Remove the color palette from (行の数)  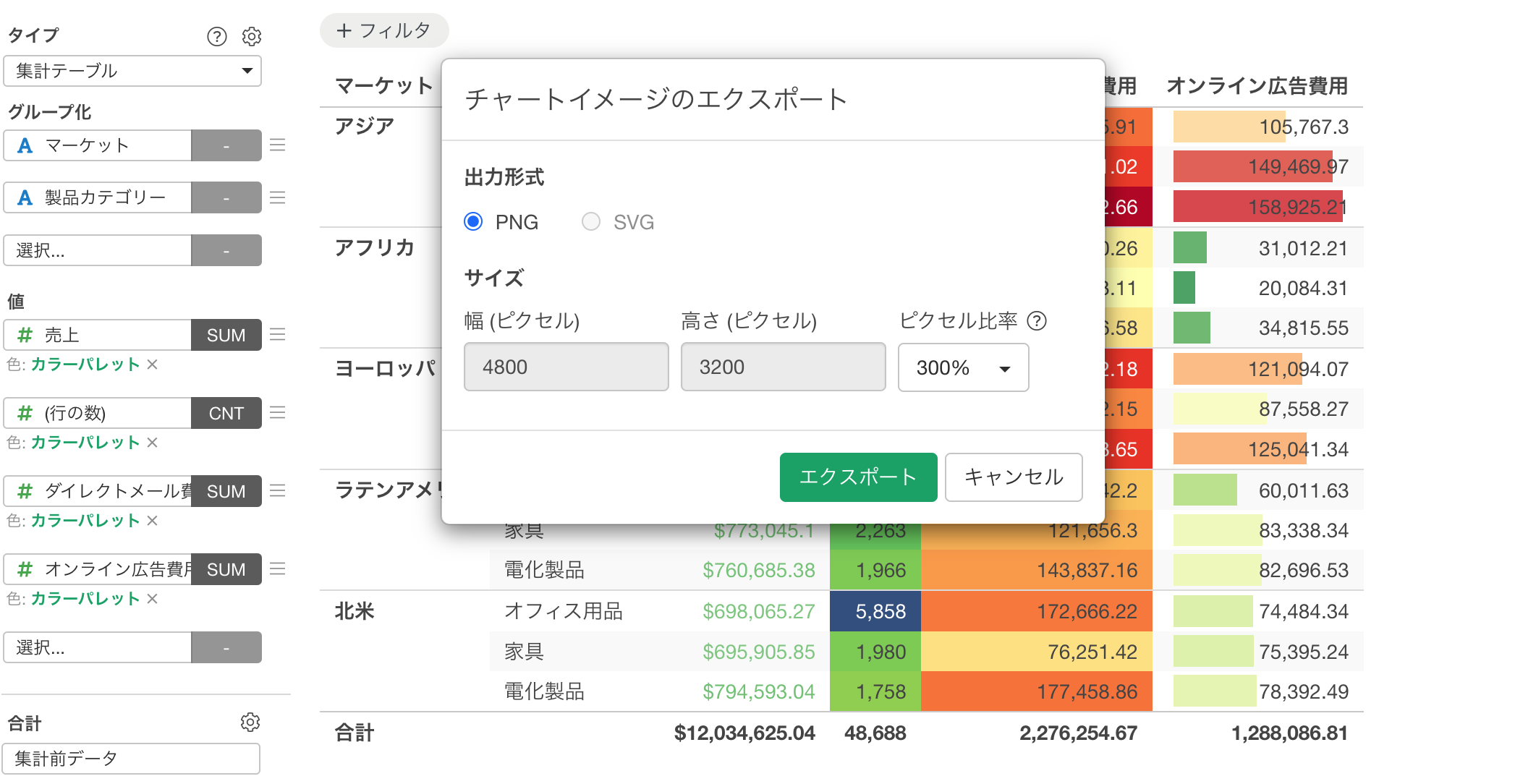point(153,443)
